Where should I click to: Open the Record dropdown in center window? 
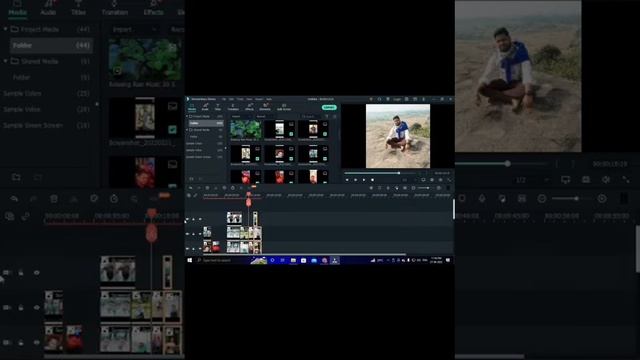point(263,117)
